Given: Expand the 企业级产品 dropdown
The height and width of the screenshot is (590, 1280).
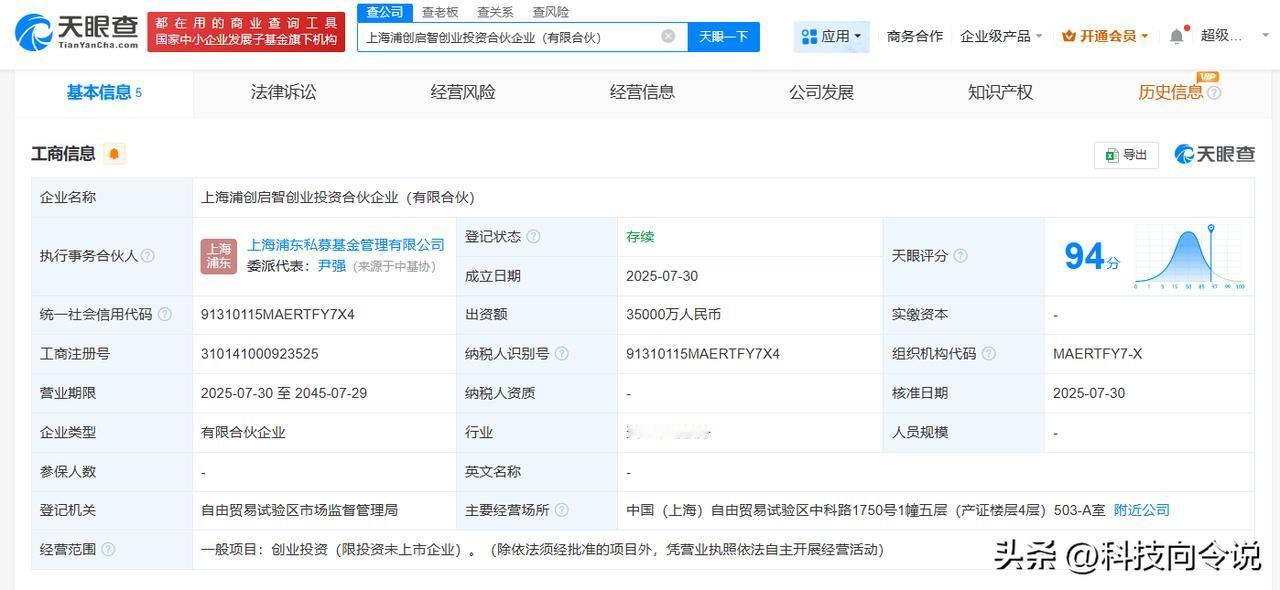Looking at the screenshot, I should [1001, 36].
